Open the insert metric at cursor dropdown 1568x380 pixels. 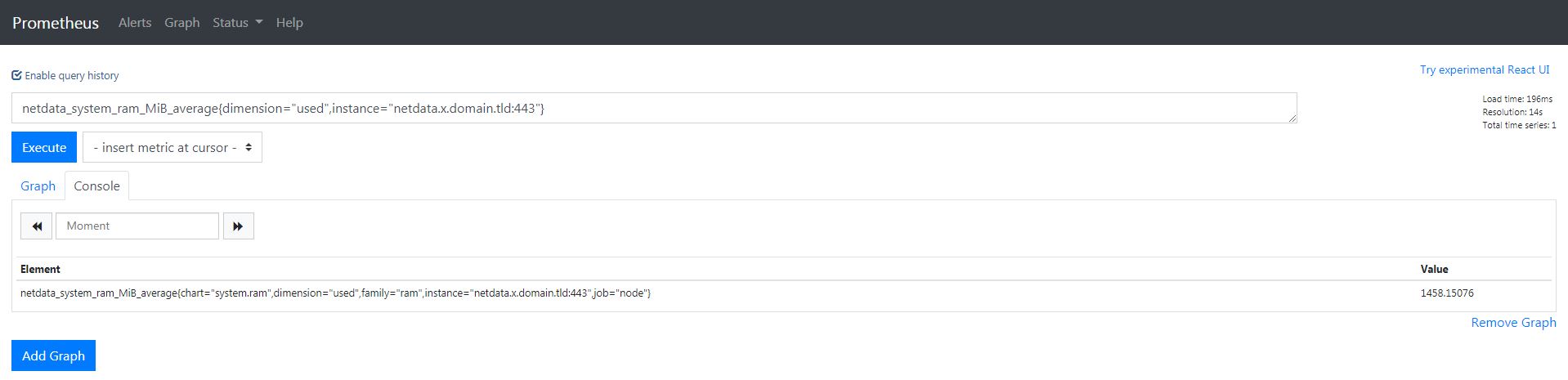[x=172, y=147]
